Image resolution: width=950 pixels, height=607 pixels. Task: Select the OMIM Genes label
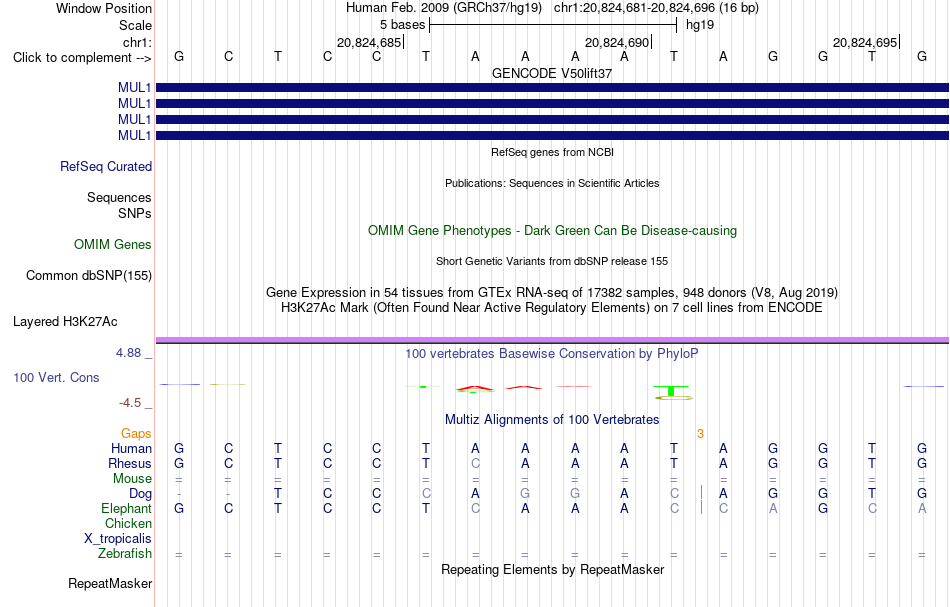click(x=112, y=245)
